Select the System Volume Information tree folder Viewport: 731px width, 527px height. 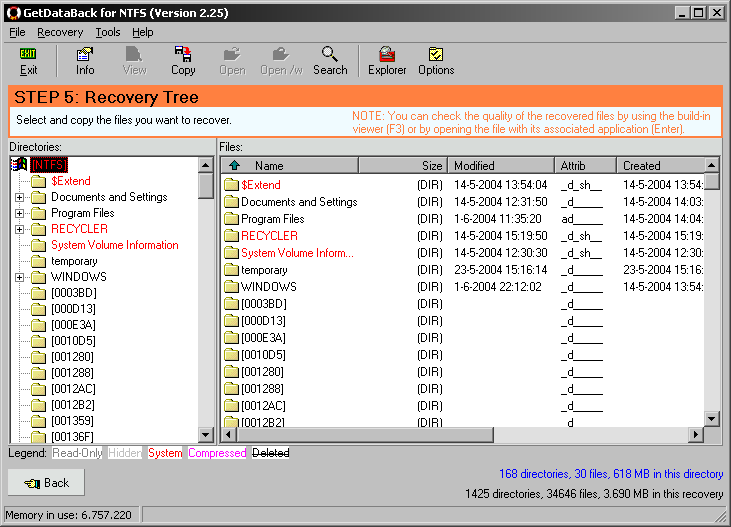click(114, 245)
